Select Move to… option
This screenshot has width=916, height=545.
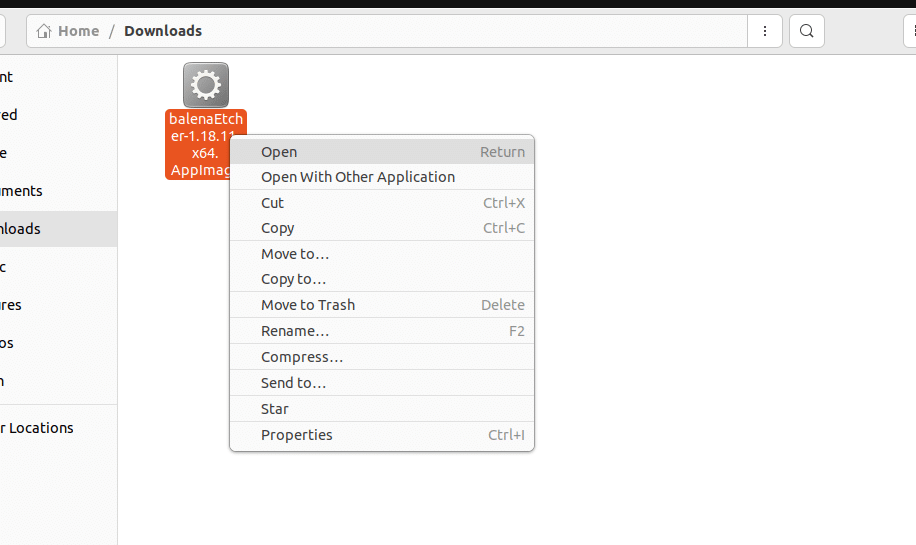click(382, 254)
